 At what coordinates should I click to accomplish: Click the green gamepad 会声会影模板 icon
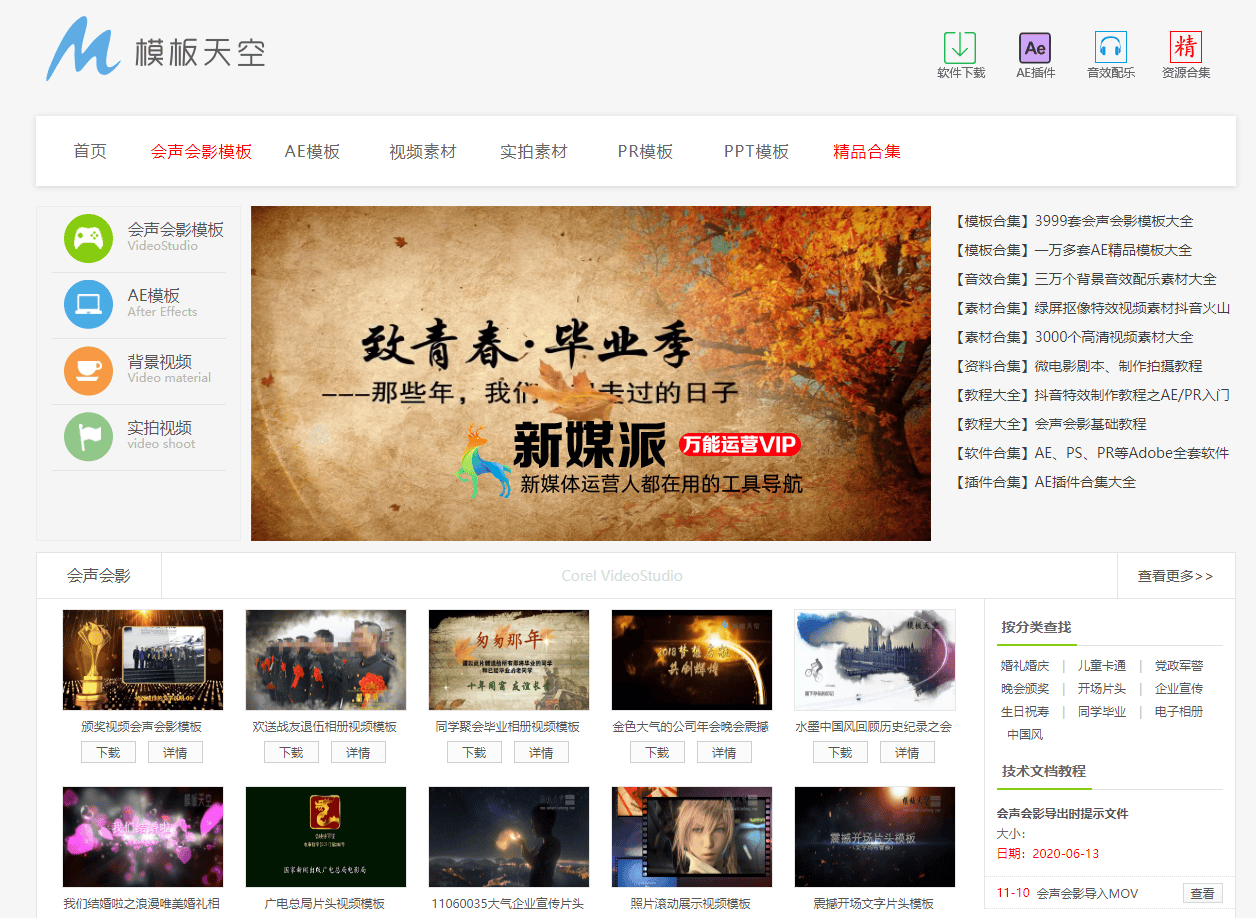pos(88,238)
